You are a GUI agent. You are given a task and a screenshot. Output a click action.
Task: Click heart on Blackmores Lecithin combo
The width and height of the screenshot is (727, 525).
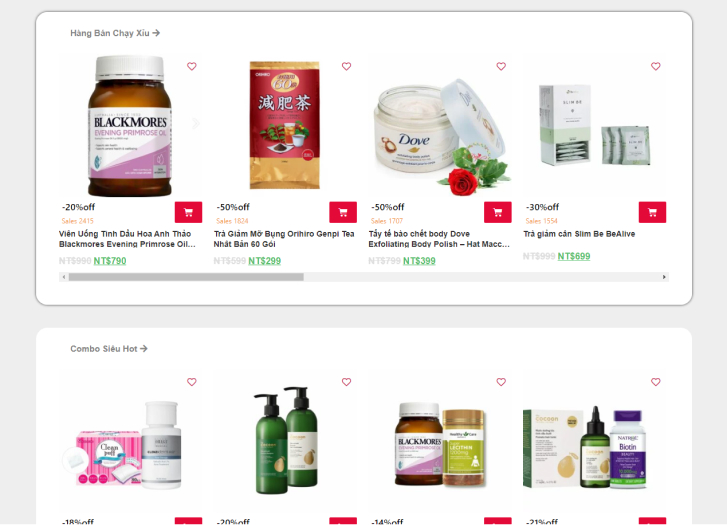[x=501, y=382]
